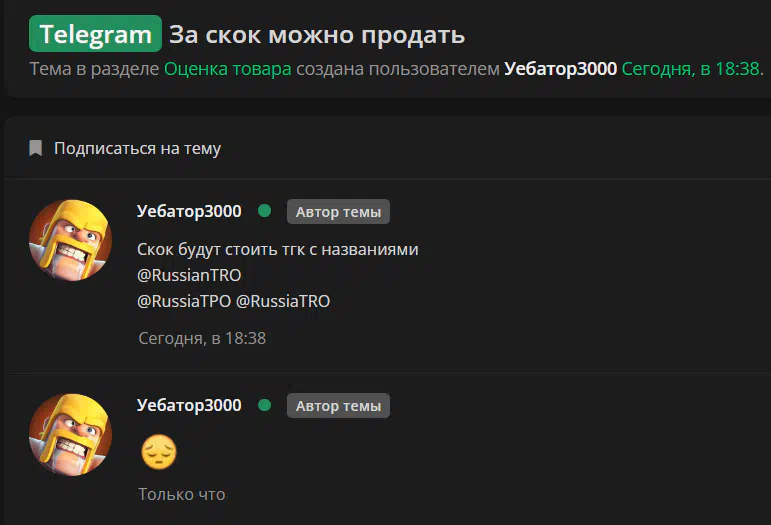Open the Только что timestamp link
Viewport: 771px width, 525px height.
click(x=182, y=495)
